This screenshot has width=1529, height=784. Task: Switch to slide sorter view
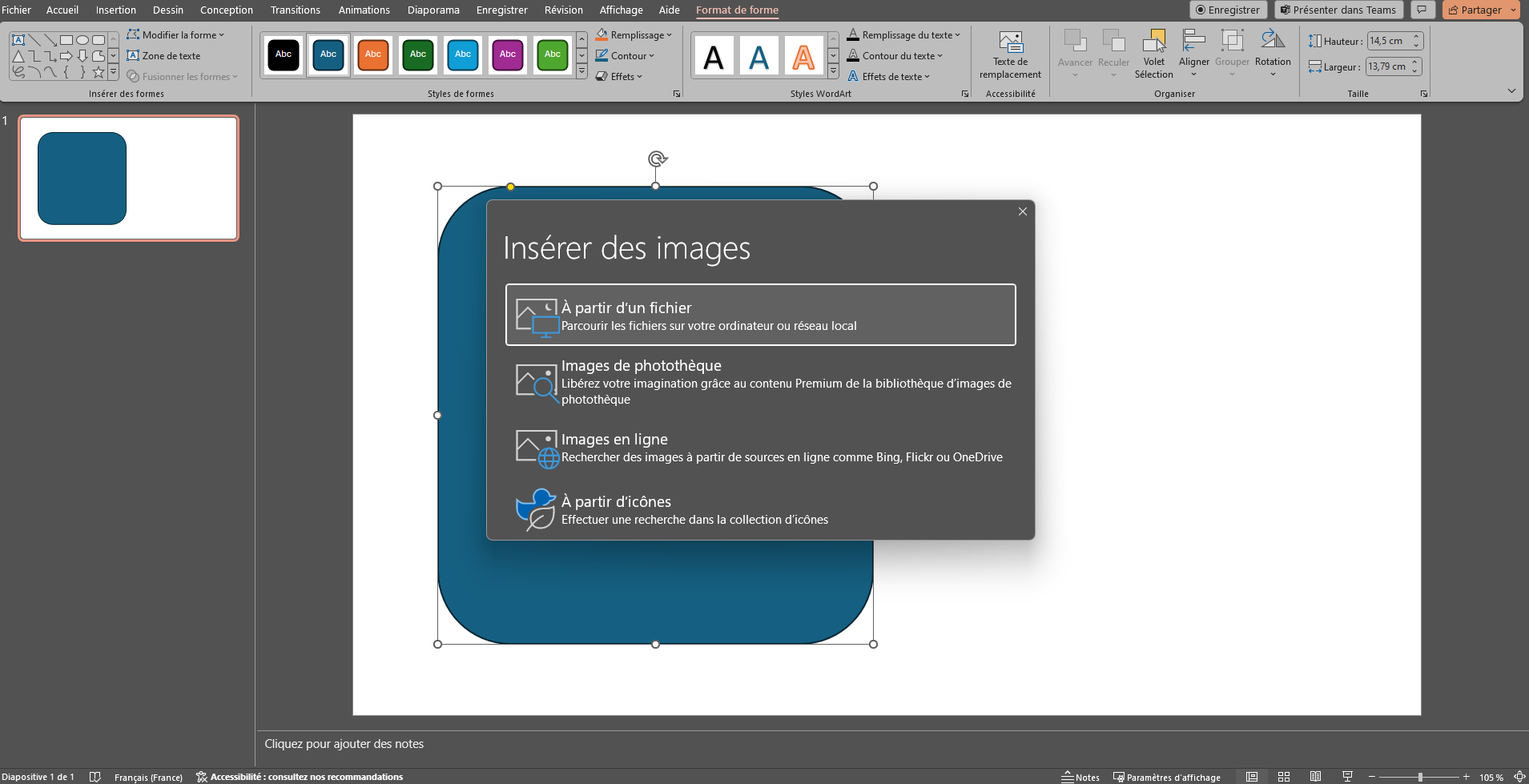(1284, 777)
